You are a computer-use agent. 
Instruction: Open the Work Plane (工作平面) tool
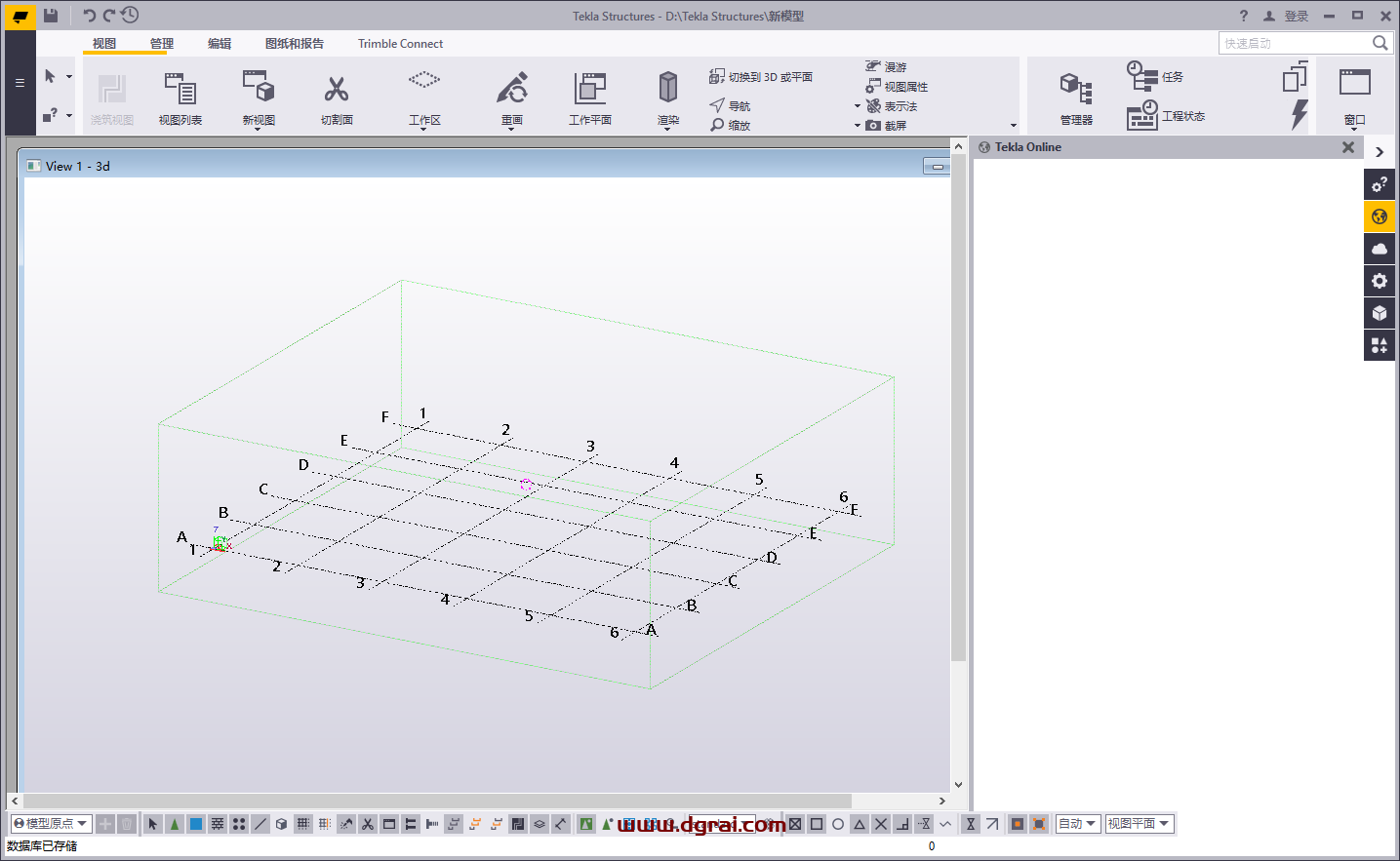(590, 98)
